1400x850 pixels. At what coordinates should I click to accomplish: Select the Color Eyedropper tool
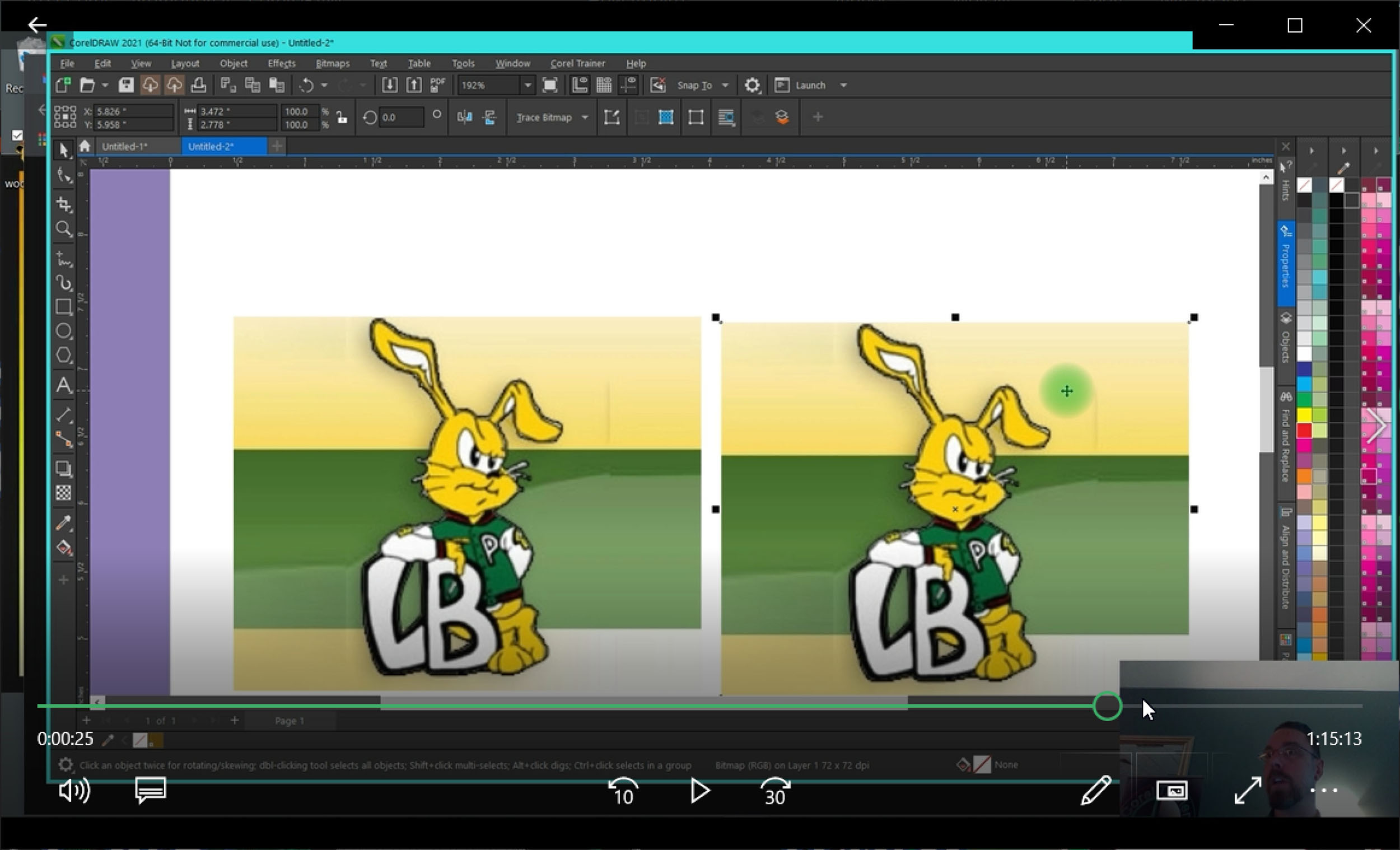click(64, 523)
